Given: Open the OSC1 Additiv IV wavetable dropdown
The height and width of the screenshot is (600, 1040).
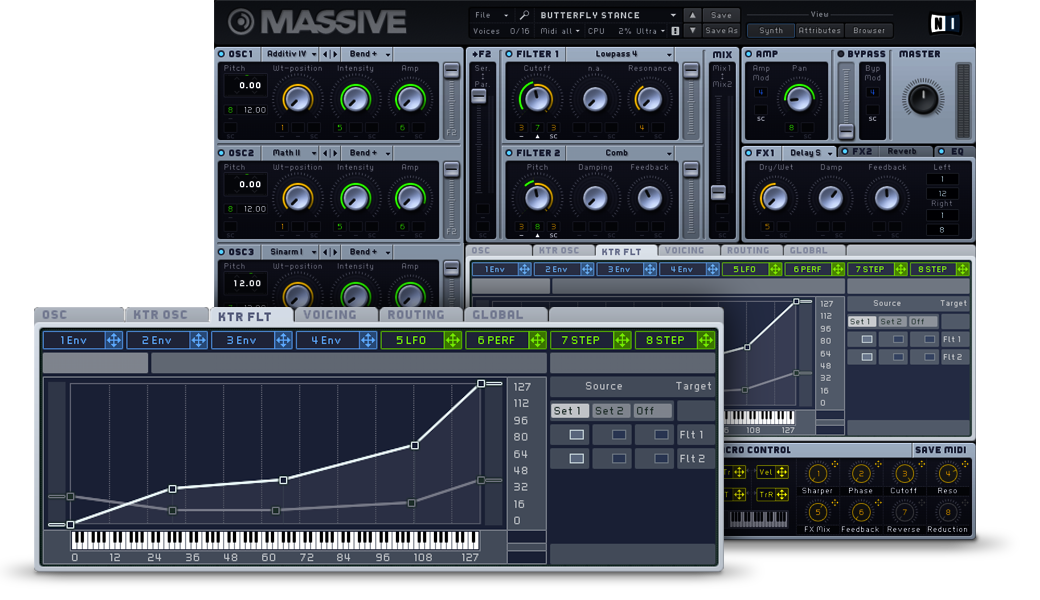Looking at the screenshot, I should [291, 54].
